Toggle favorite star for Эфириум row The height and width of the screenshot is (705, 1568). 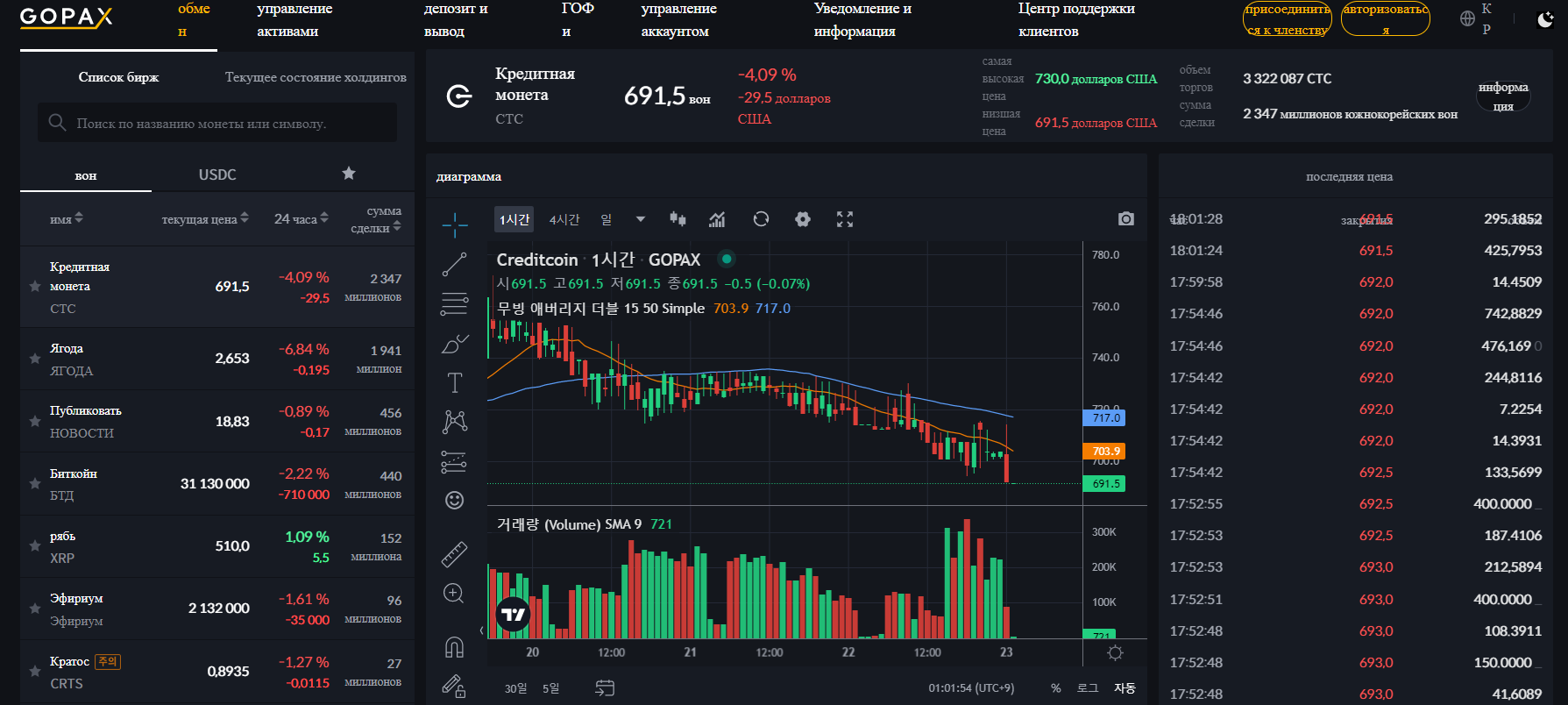[35, 609]
